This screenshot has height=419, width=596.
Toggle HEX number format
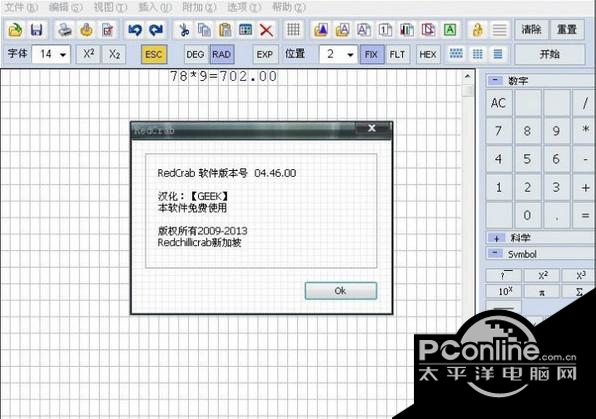428,54
